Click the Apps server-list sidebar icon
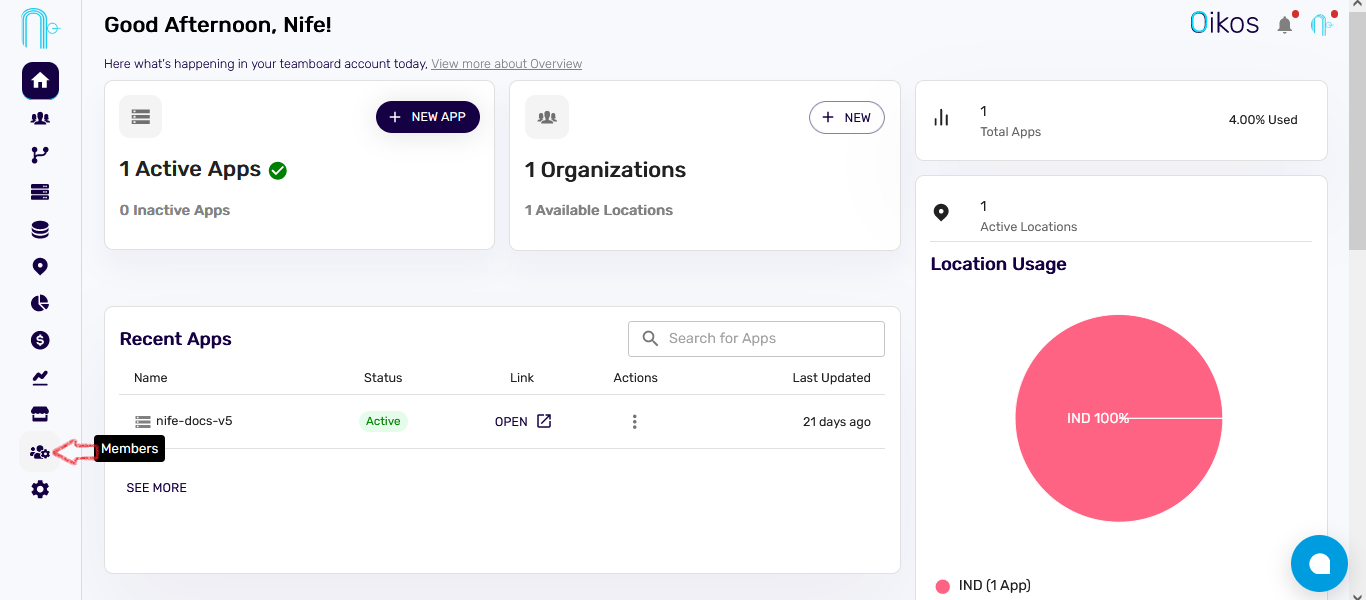Viewport: 1366px width, 600px height. [x=40, y=191]
